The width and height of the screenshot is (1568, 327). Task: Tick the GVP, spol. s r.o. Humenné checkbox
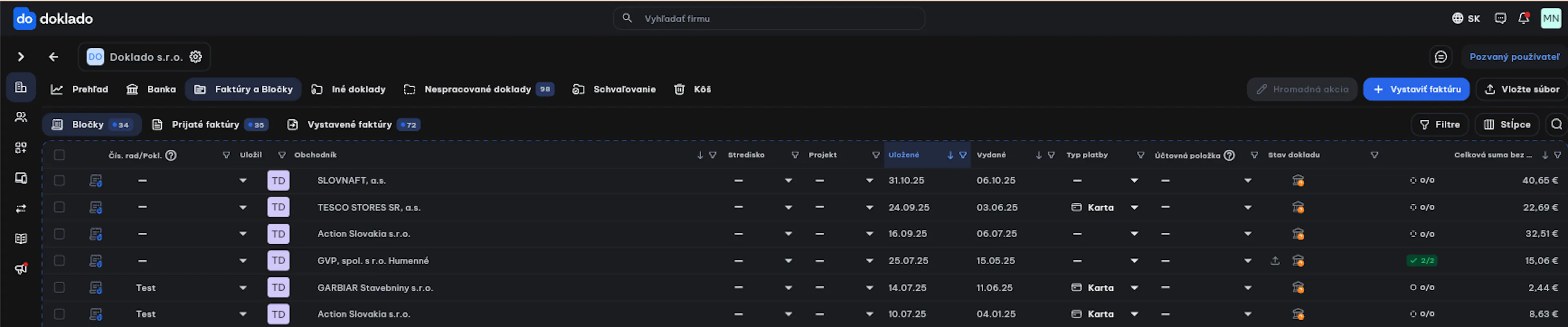click(x=59, y=261)
